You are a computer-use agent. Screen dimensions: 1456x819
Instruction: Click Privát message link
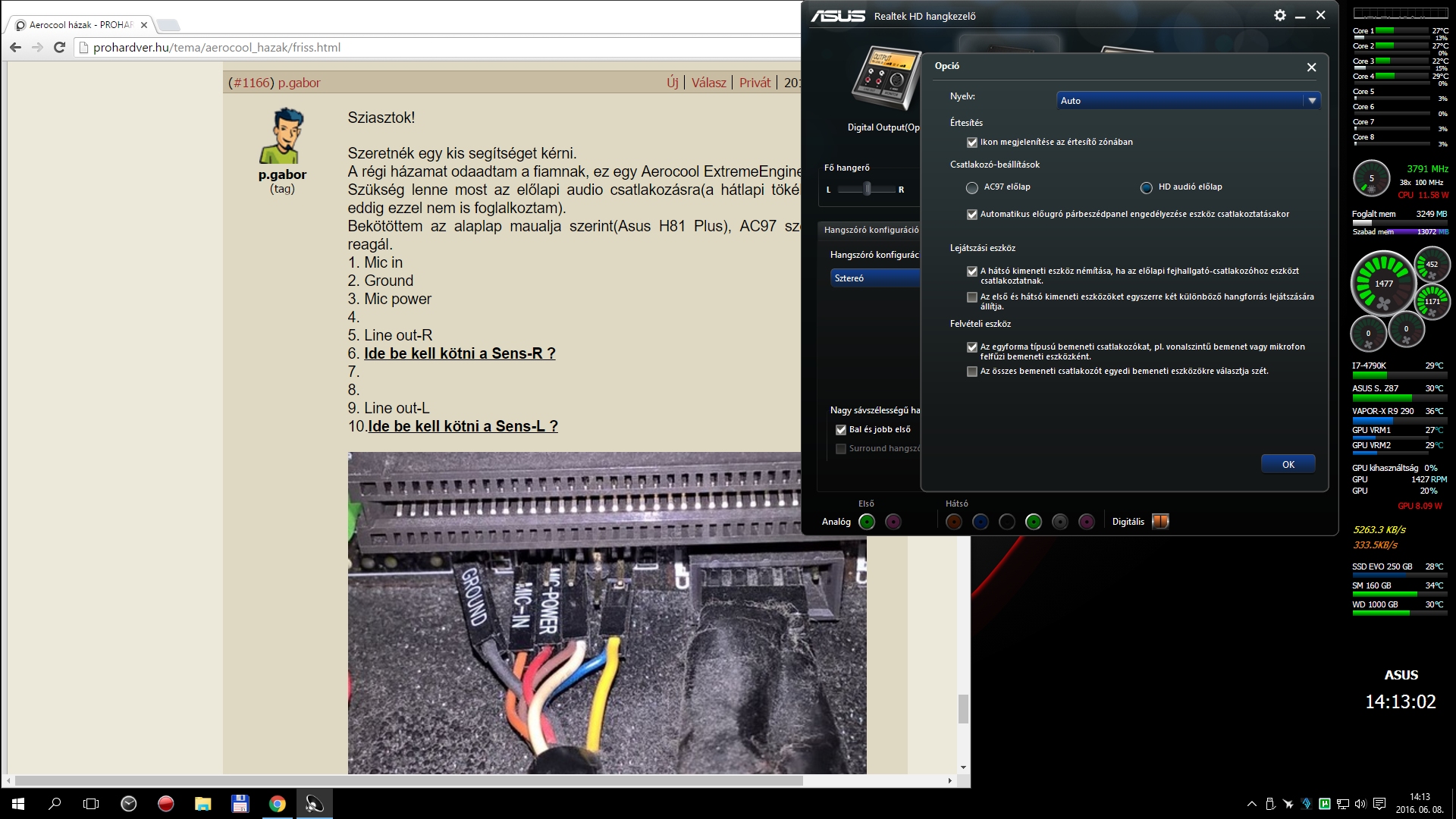[755, 83]
